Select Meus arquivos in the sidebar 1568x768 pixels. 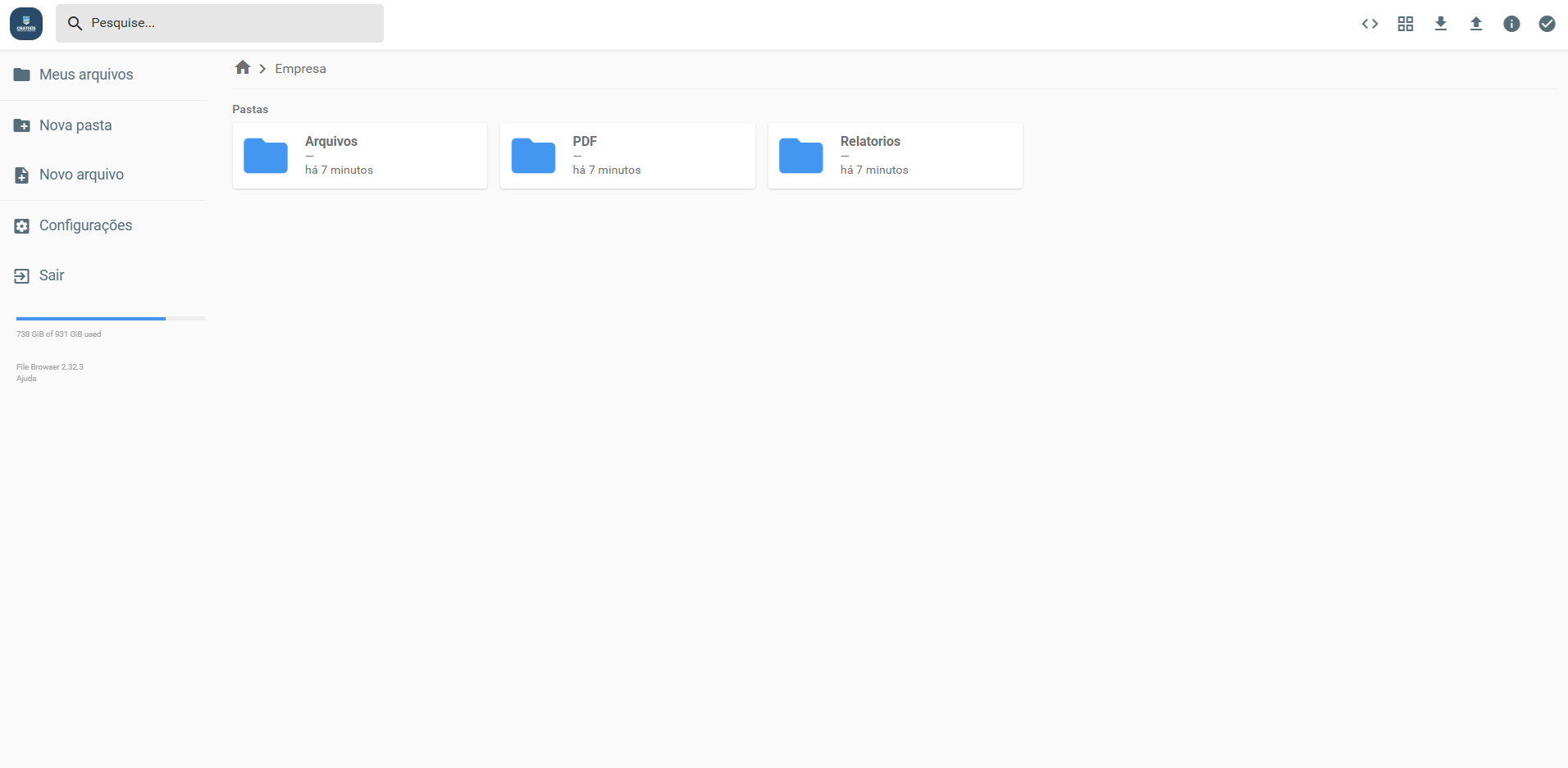click(x=86, y=74)
